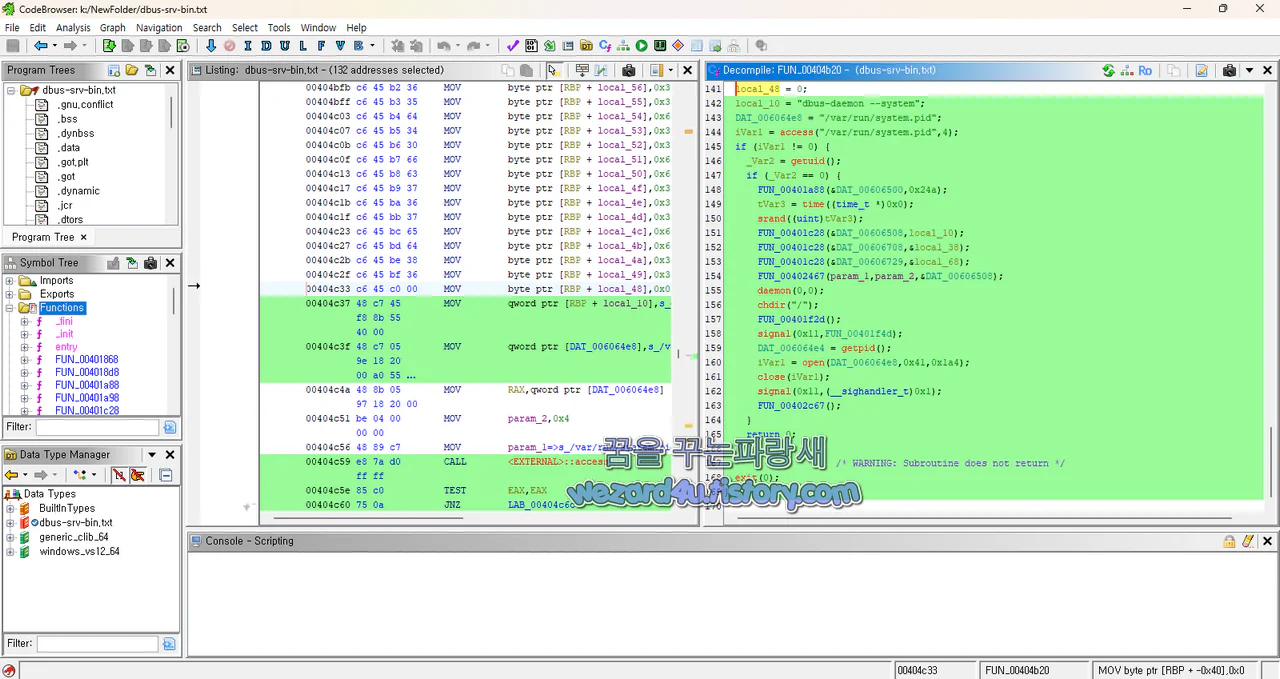Select the FUN_00401a88 function in the Symbol Tree
The height and width of the screenshot is (679, 1280).
tap(87, 385)
